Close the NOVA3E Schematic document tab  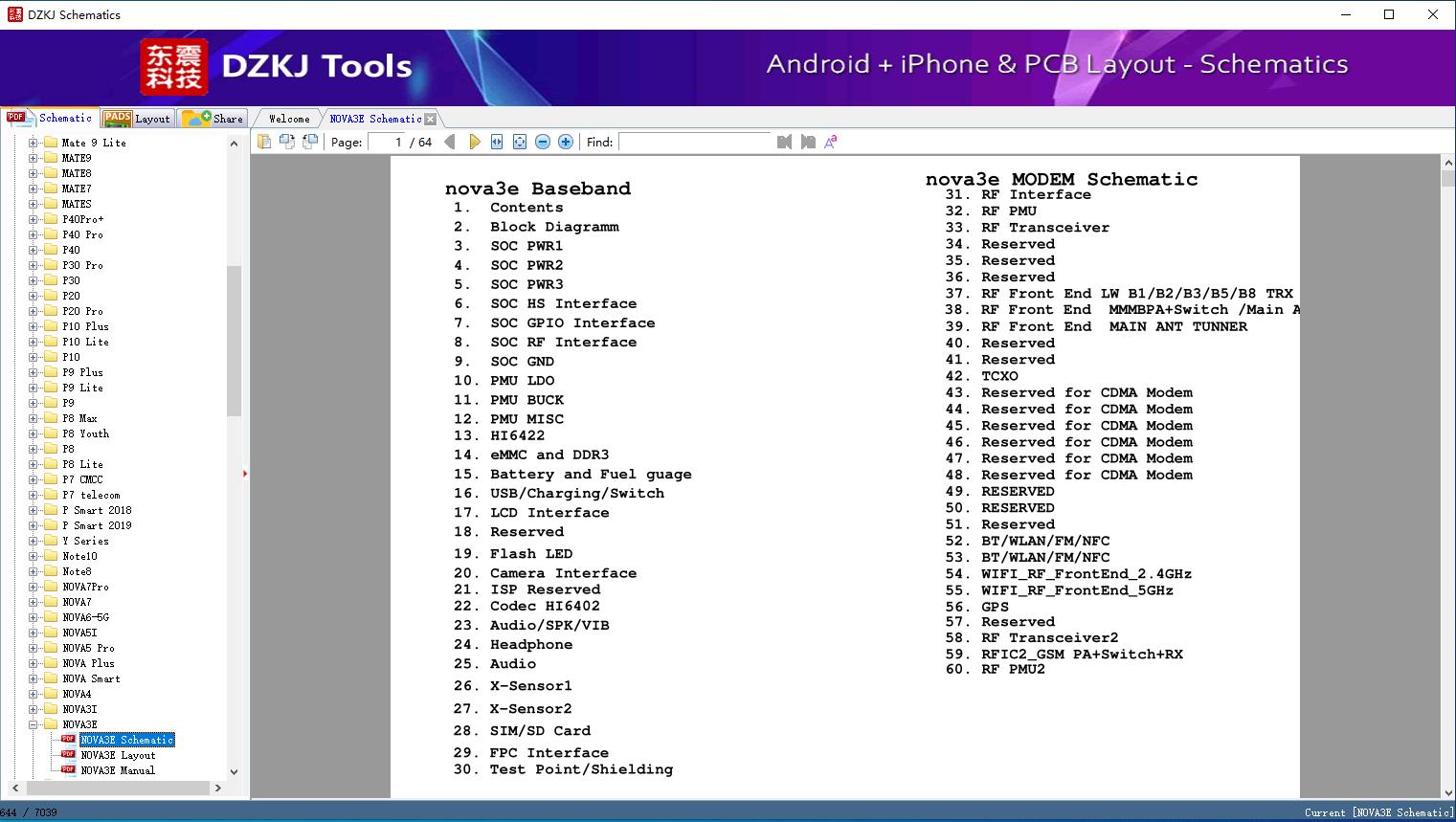click(x=431, y=119)
